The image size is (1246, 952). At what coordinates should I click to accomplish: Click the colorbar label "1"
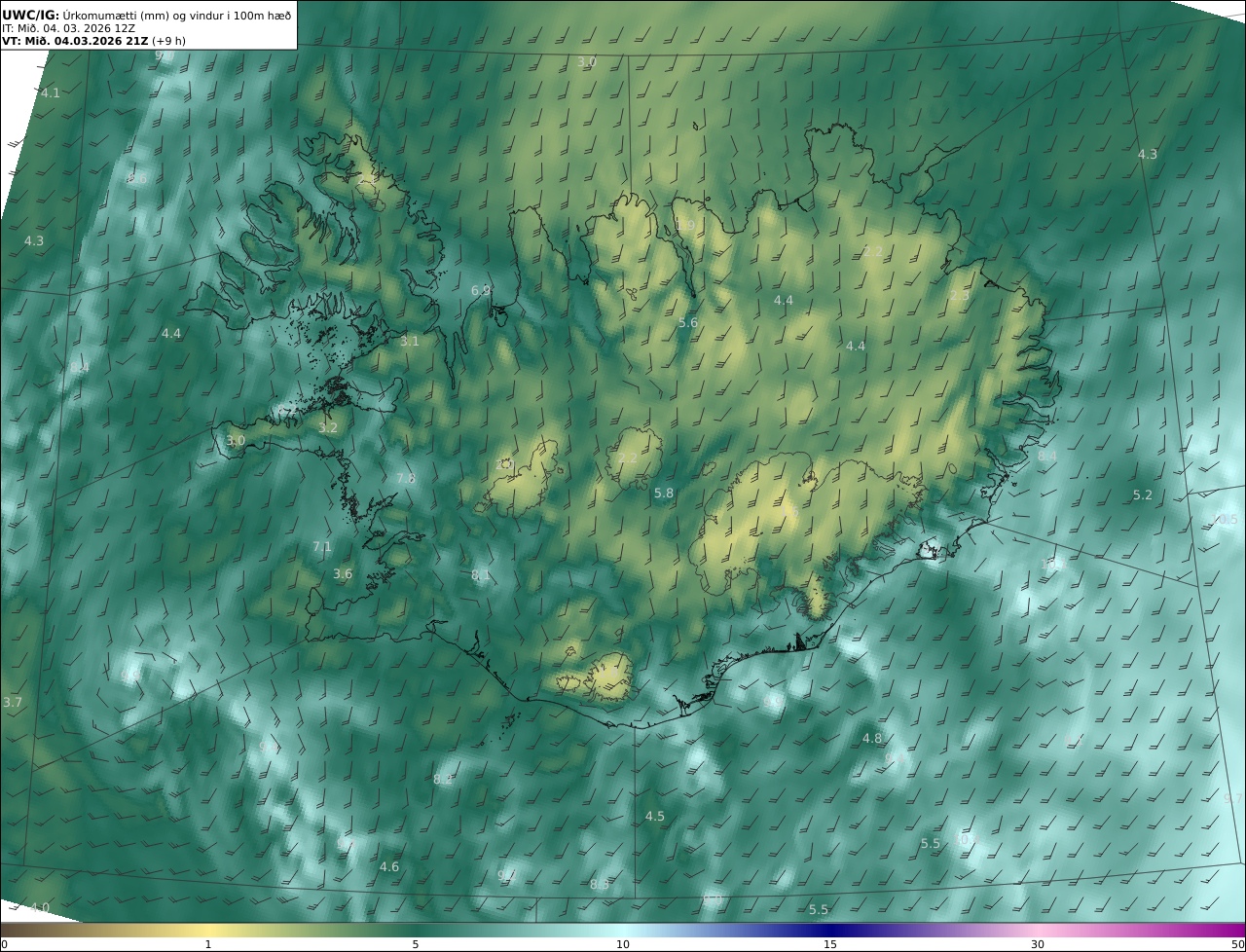tap(208, 944)
